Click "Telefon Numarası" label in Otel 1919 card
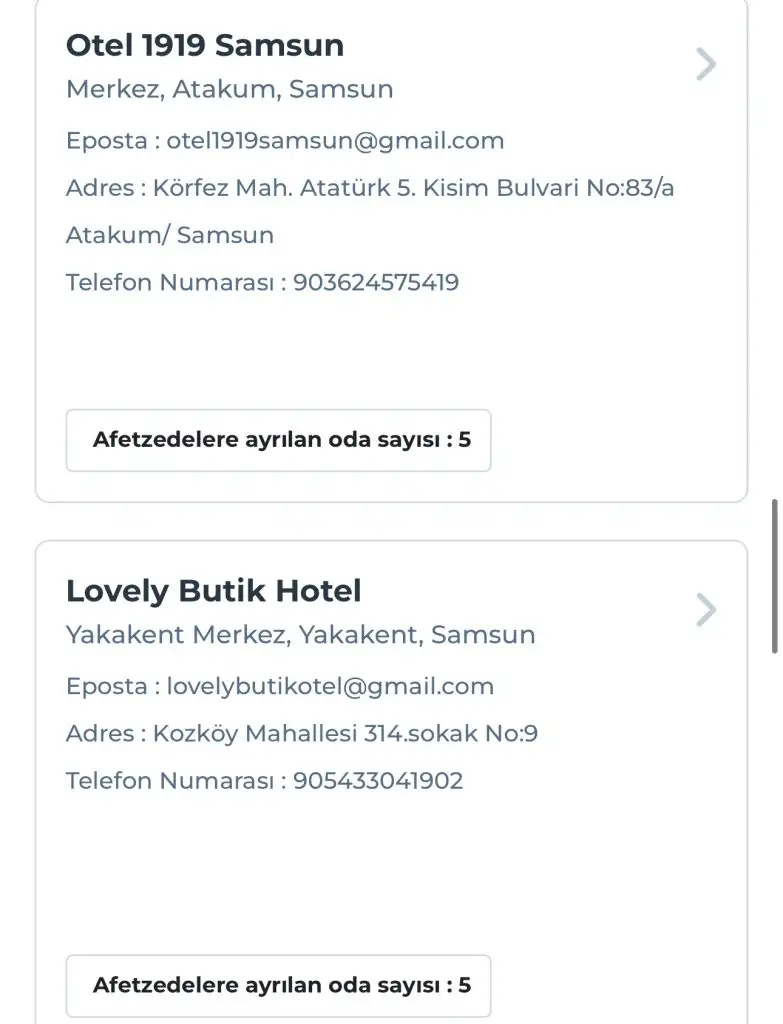 click(x=169, y=283)
